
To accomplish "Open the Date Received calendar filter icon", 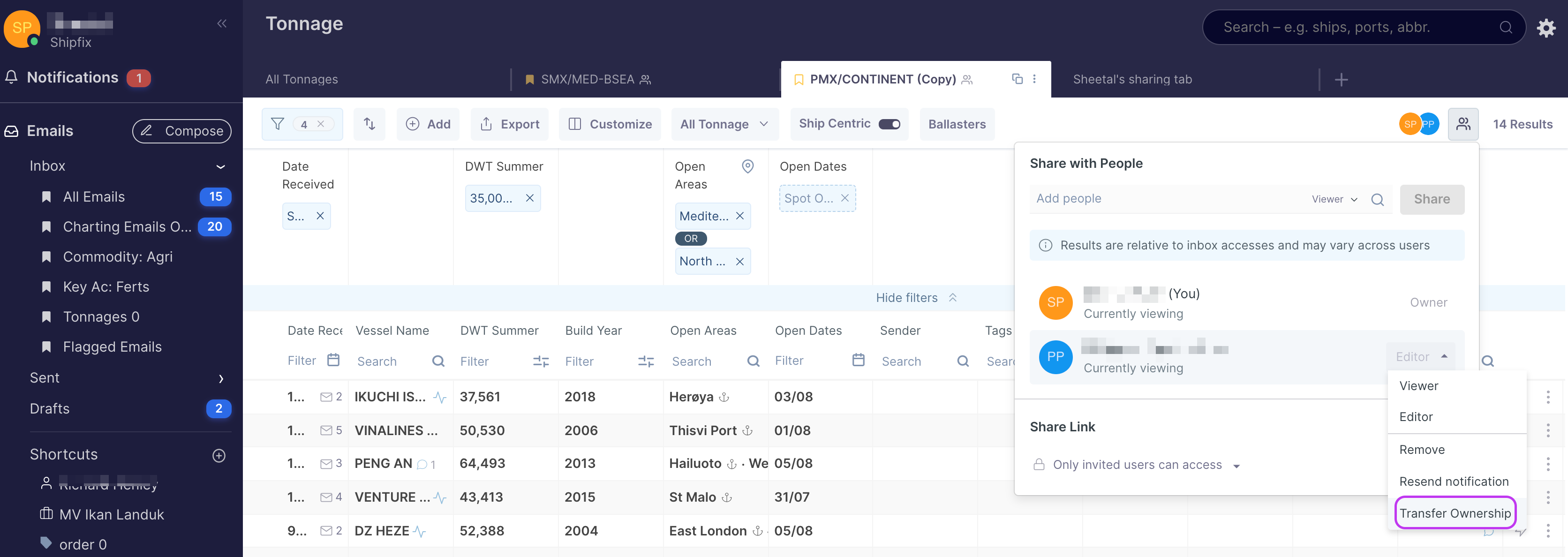I will [x=333, y=361].
